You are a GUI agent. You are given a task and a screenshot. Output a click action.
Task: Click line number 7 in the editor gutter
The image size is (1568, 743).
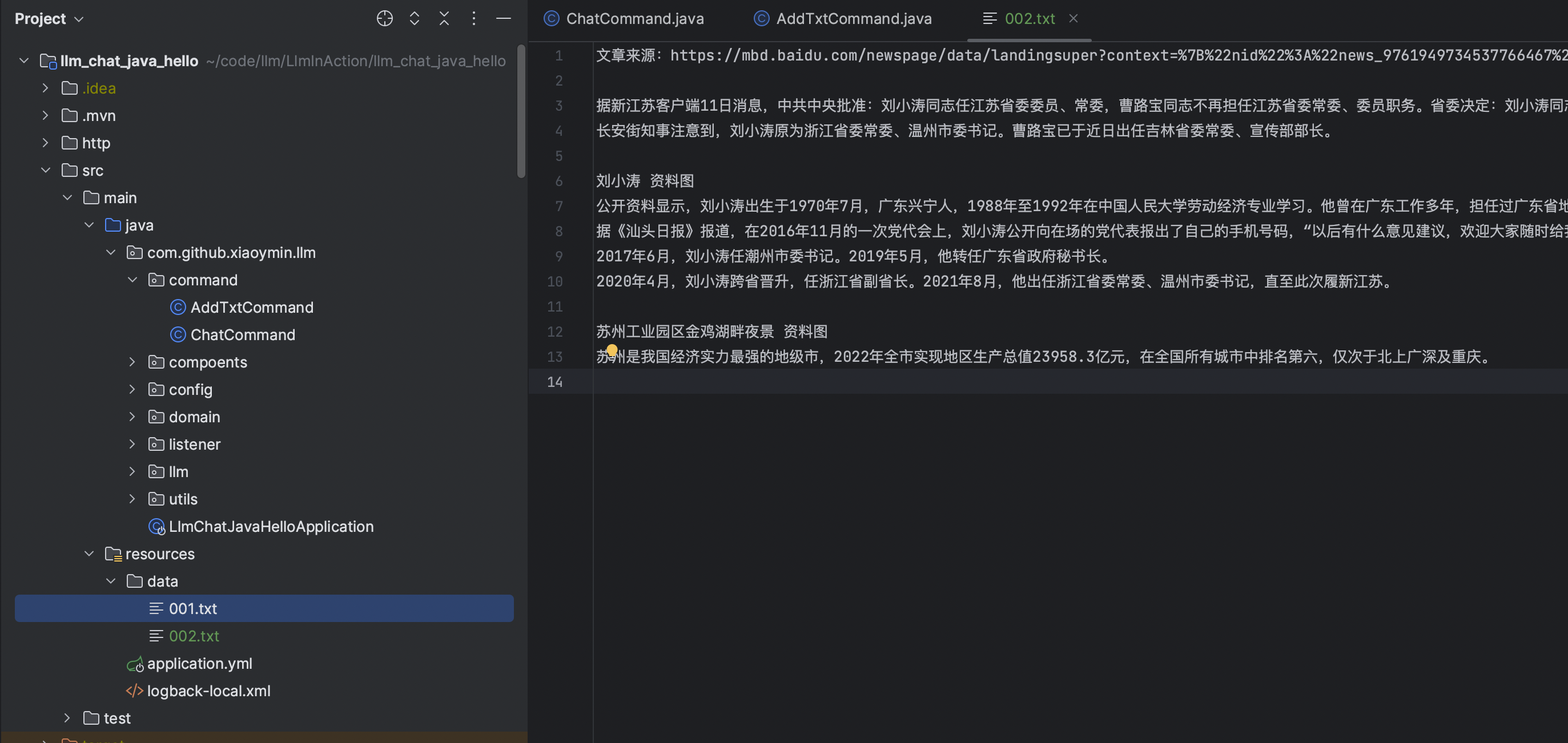(x=559, y=206)
